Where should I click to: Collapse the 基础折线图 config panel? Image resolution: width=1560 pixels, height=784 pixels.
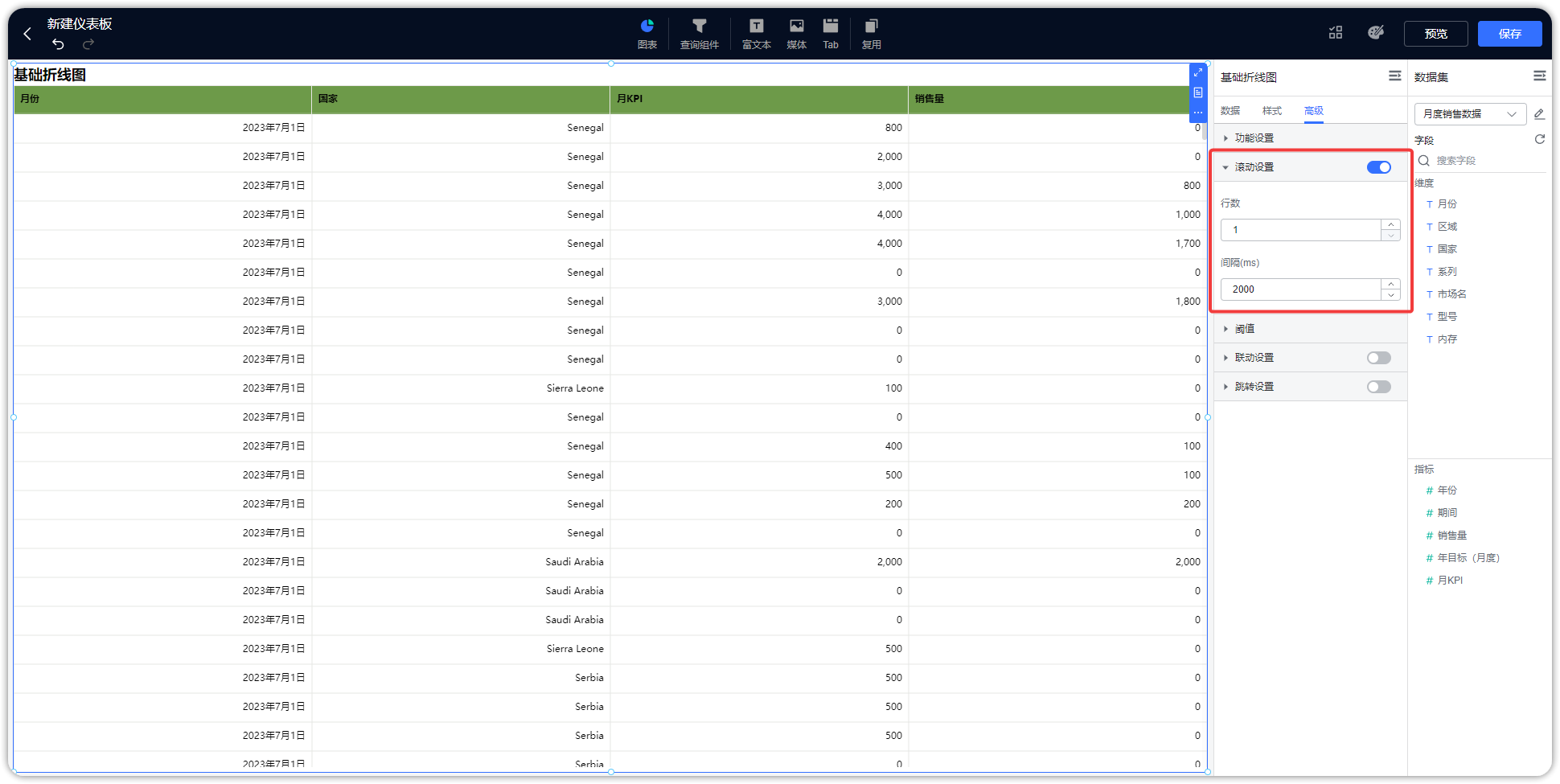1394,76
